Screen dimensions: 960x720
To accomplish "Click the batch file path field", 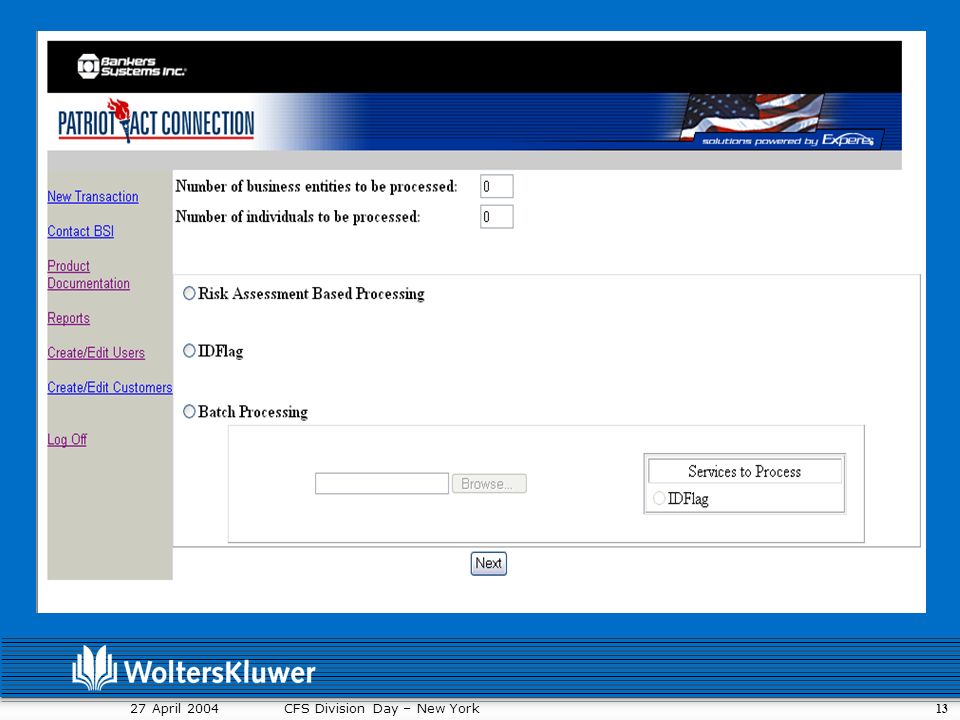I will click(x=382, y=484).
